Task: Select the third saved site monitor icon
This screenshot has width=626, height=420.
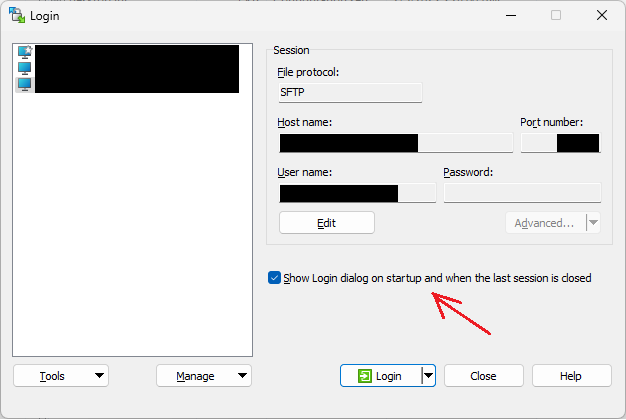Action: [x=25, y=84]
